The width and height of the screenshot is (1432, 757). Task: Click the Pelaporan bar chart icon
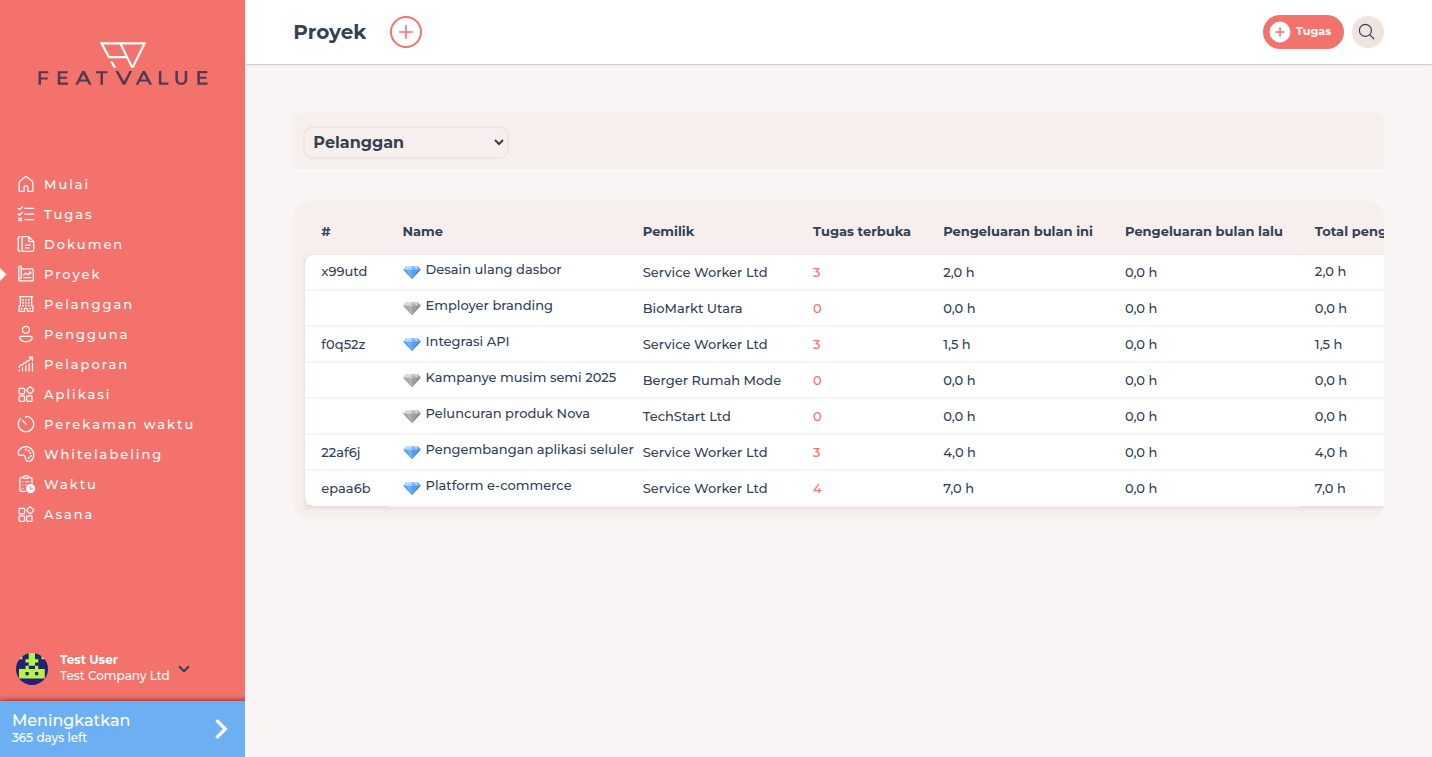click(27, 364)
